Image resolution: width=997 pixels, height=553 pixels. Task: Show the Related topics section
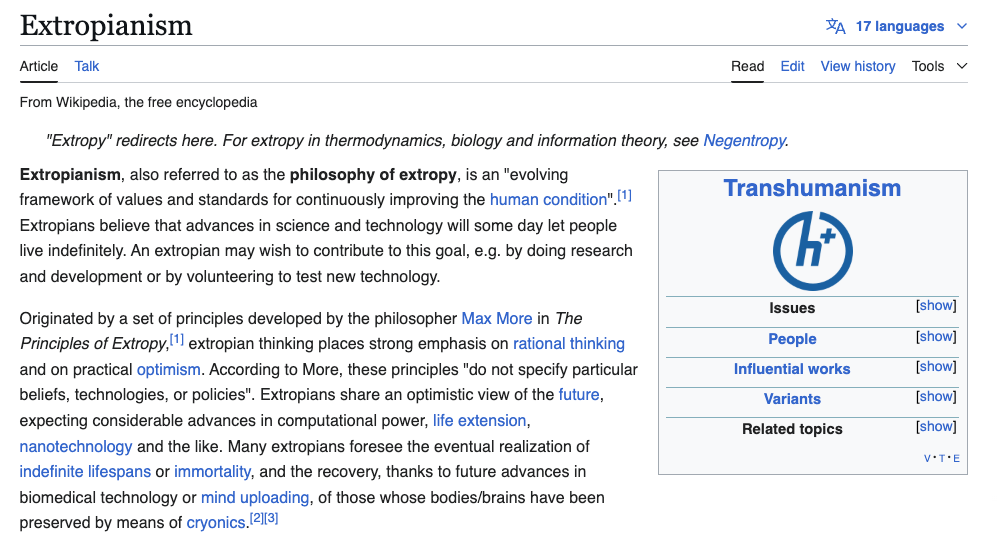pyautogui.click(x=936, y=427)
